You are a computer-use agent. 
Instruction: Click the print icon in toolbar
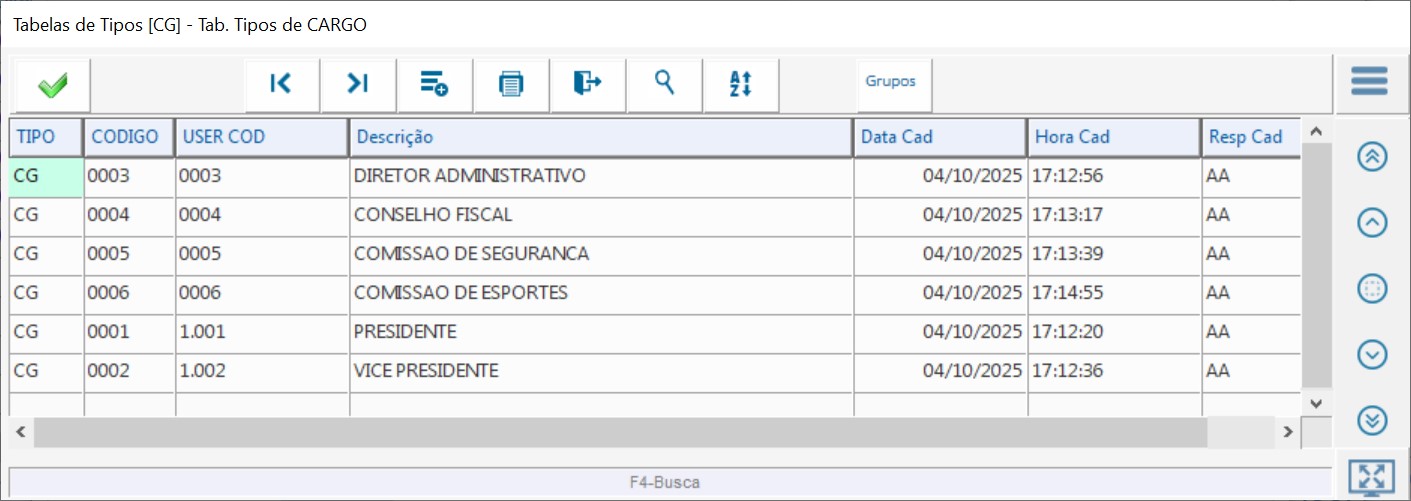pyautogui.click(x=511, y=84)
